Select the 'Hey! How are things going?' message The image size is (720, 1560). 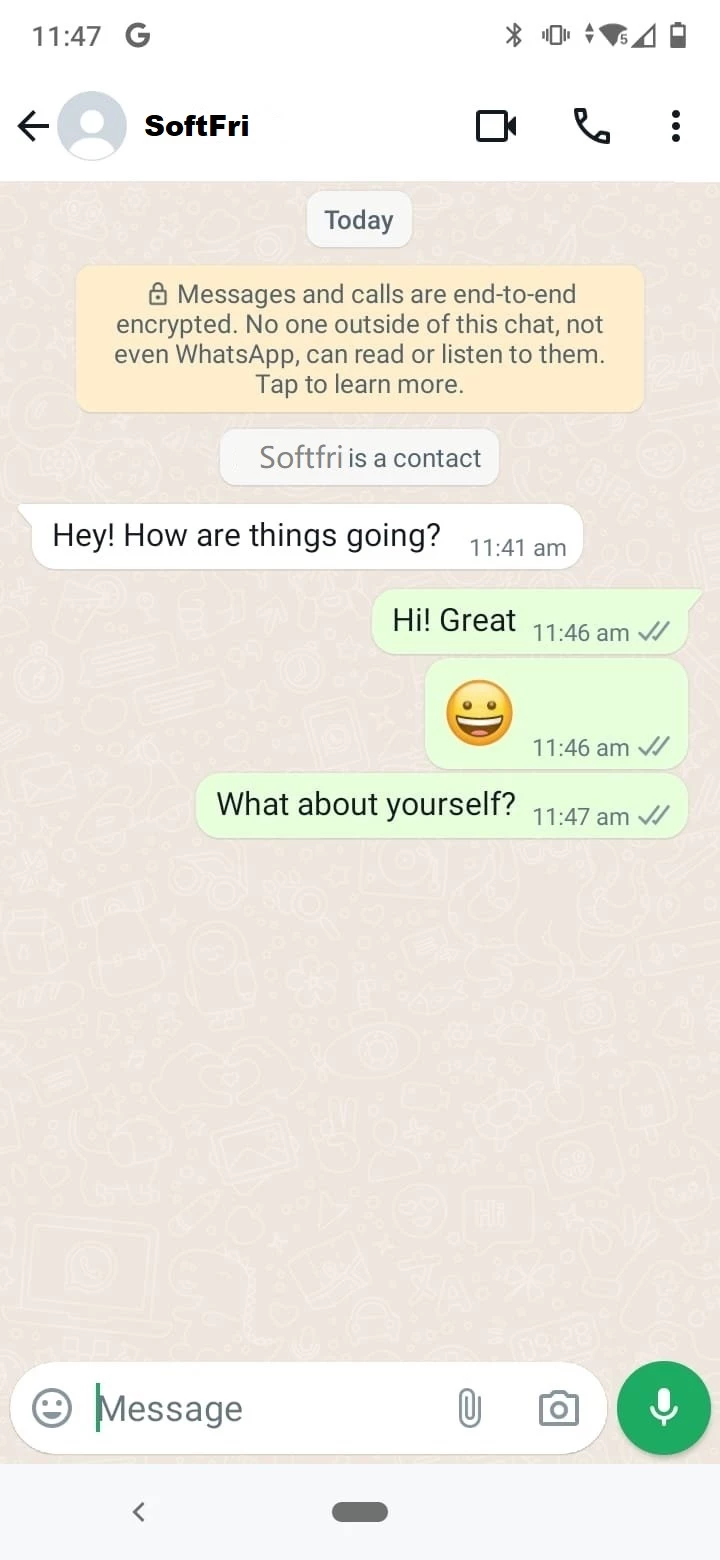[307, 537]
